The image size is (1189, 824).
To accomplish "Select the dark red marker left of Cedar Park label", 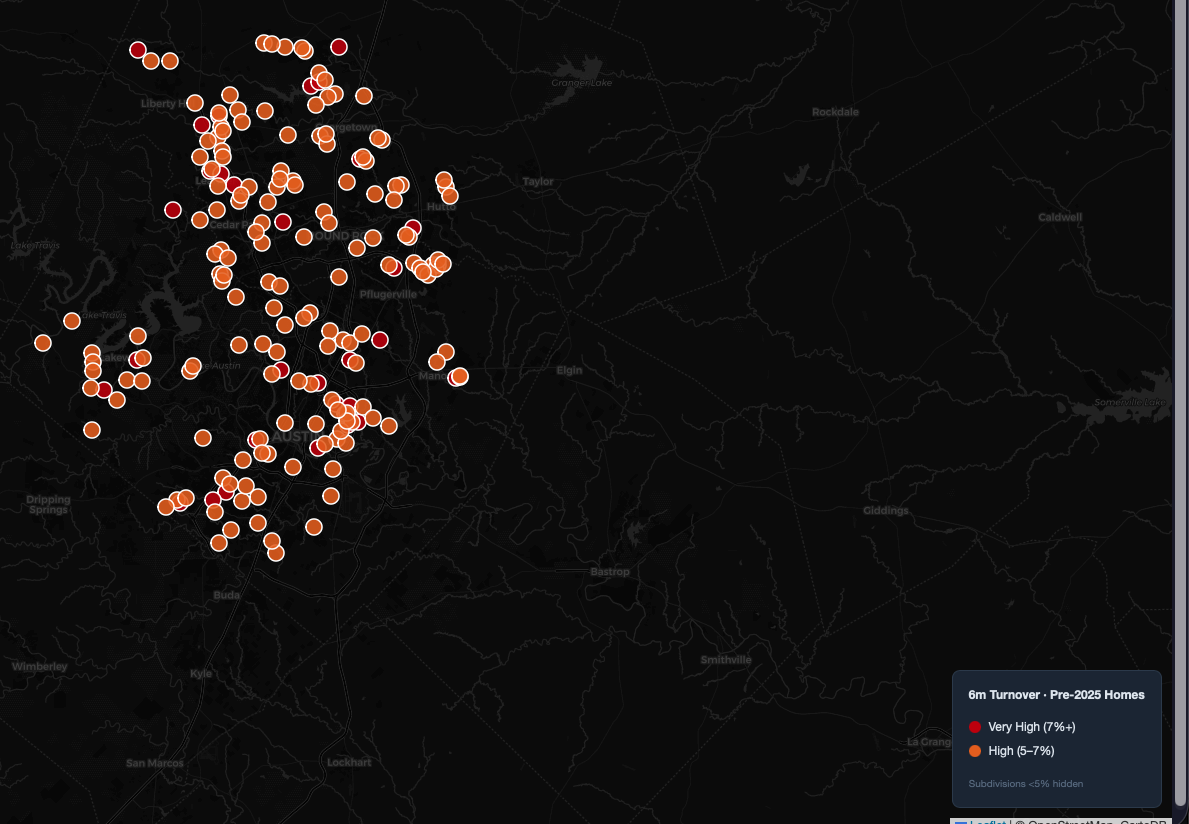I will point(173,210).
